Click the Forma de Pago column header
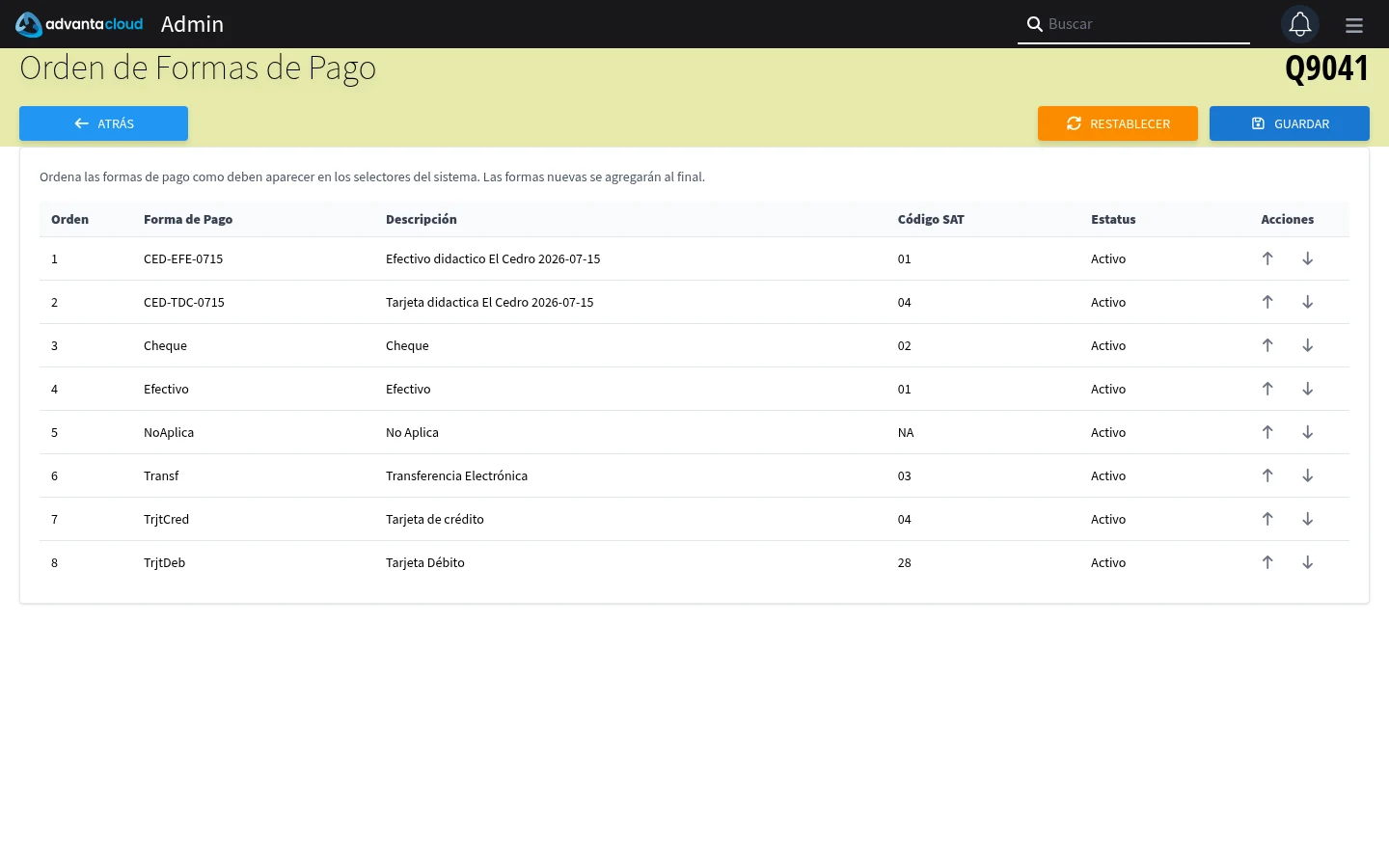The height and width of the screenshot is (868, 1389). 188,219
